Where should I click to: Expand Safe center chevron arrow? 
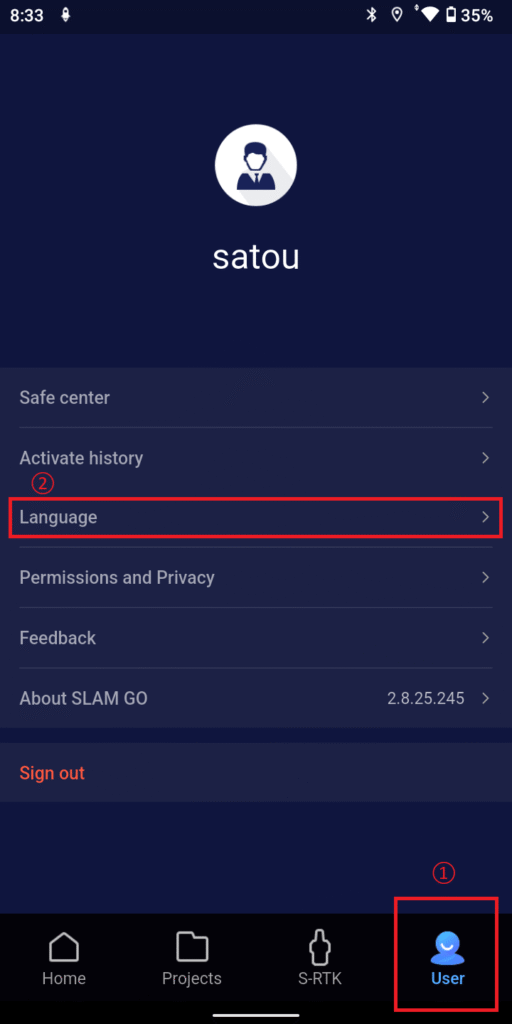click(x=485, y=397)
